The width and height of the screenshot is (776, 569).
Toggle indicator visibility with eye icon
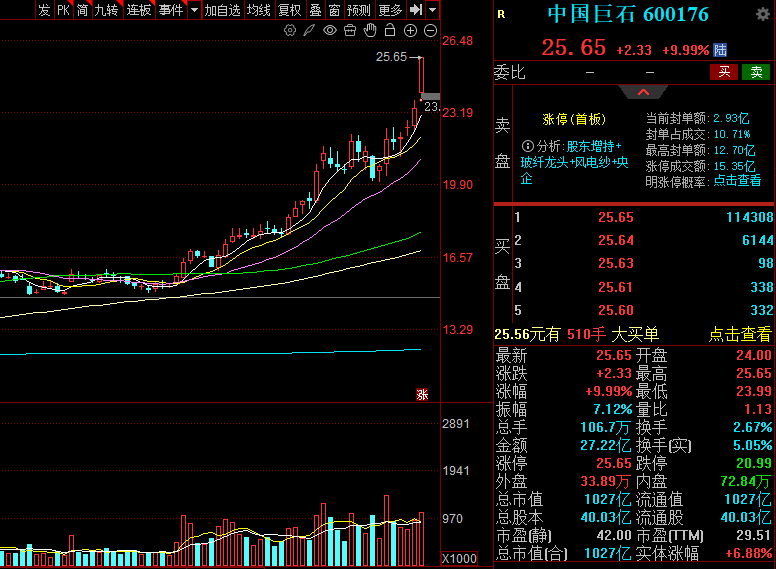[330, 31]
